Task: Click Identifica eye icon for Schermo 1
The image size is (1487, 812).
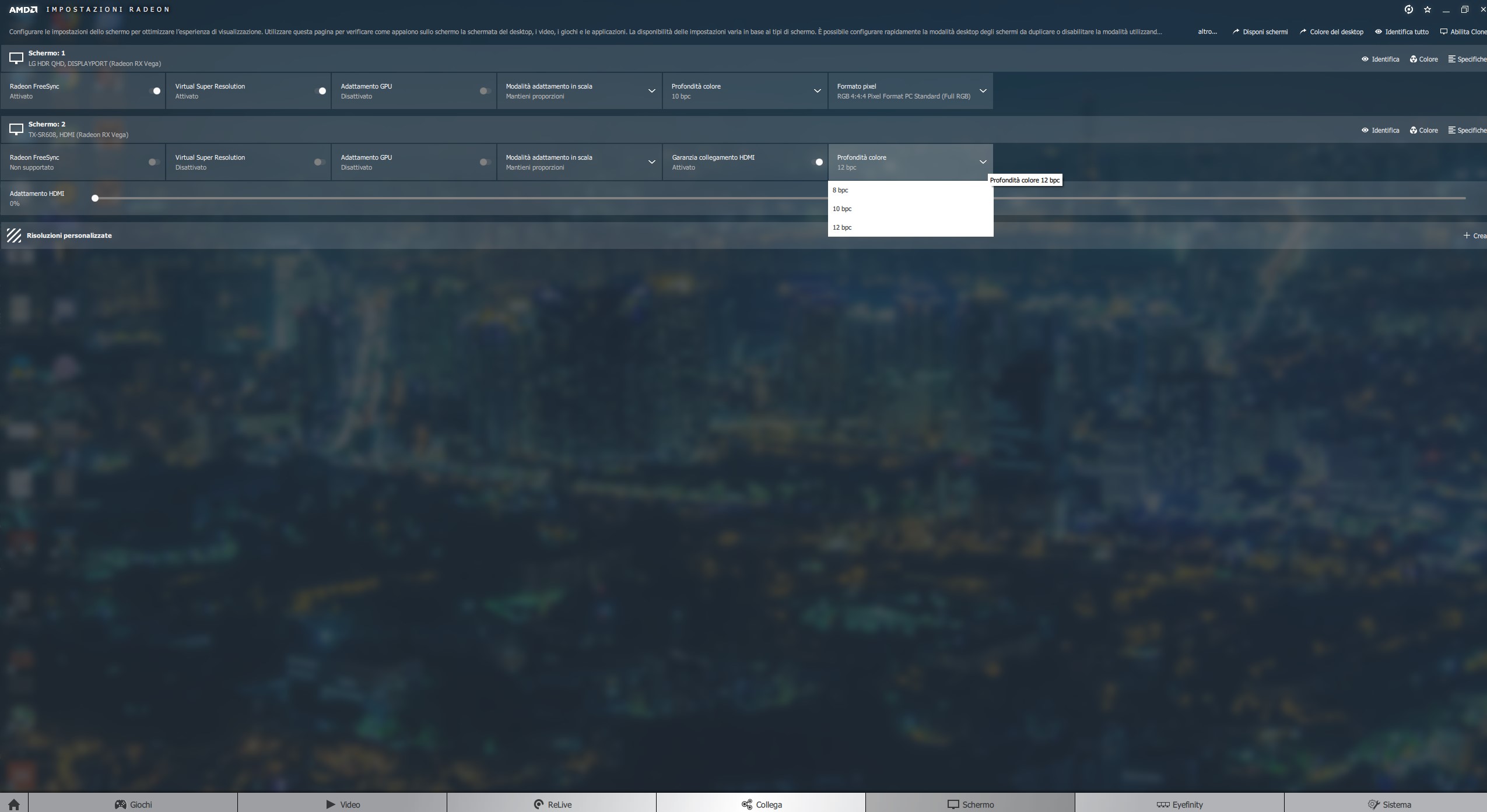Action: [1365, 59]
